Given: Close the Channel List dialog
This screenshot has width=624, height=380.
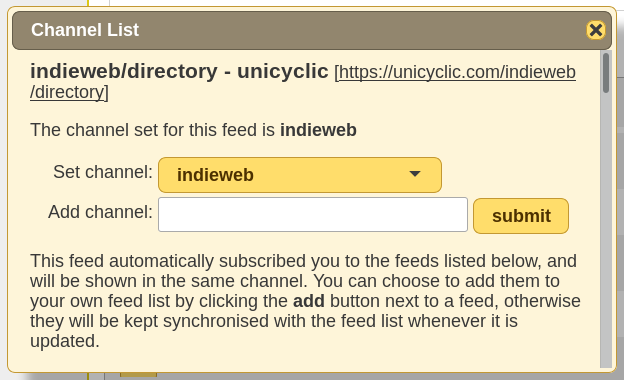Looking at the screenshot, I should (595, 30).
